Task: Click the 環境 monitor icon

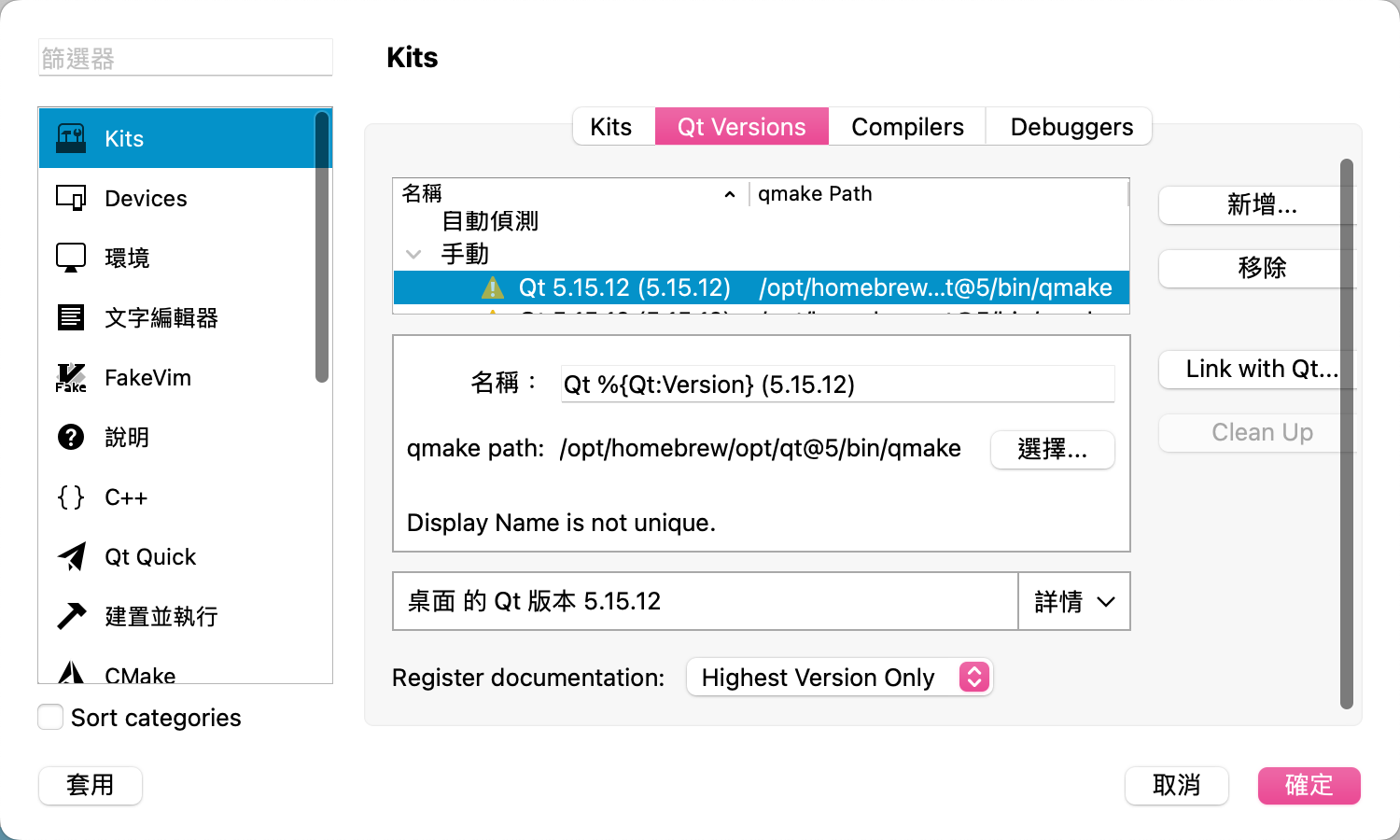Action: point(71,258)
